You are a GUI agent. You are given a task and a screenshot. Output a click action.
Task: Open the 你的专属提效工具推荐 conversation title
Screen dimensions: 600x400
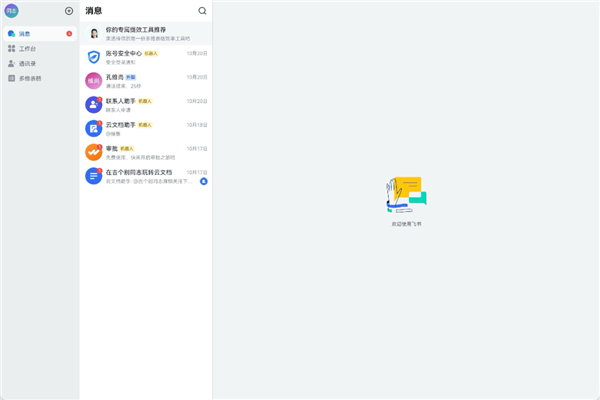(x=136, y=29)
